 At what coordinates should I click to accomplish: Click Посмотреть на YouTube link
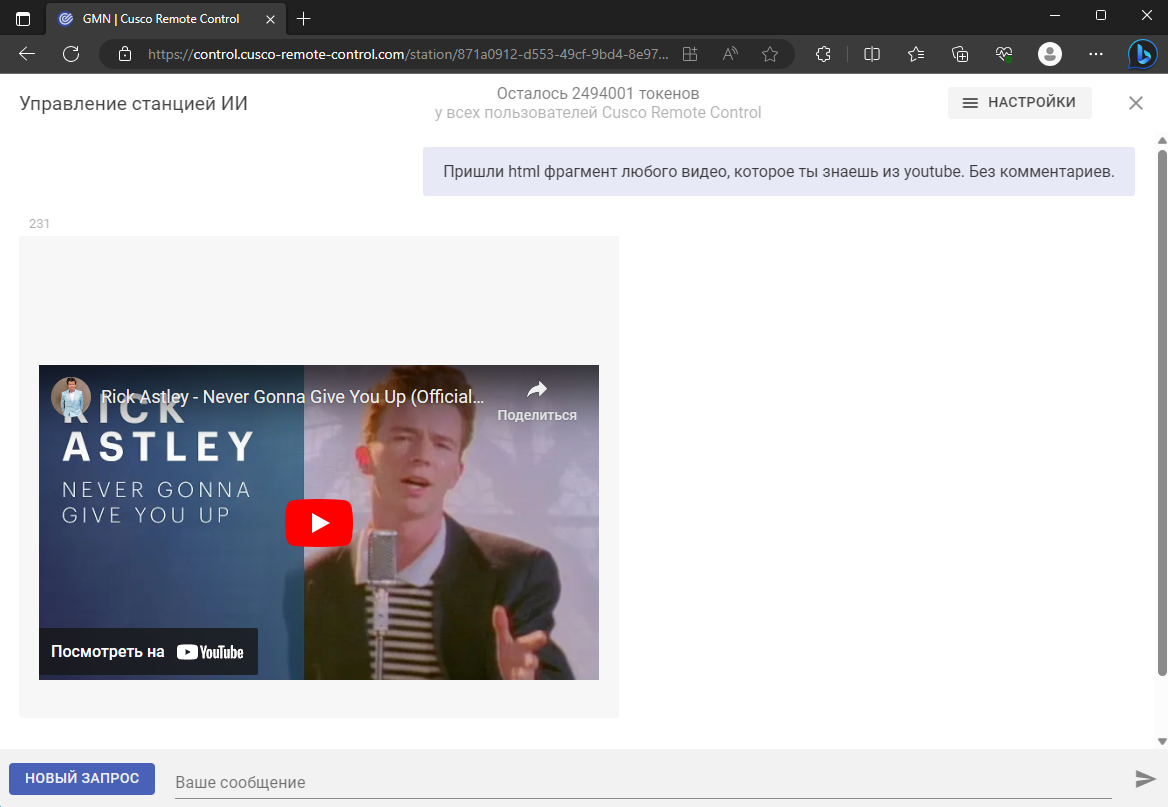coord(148,652)
